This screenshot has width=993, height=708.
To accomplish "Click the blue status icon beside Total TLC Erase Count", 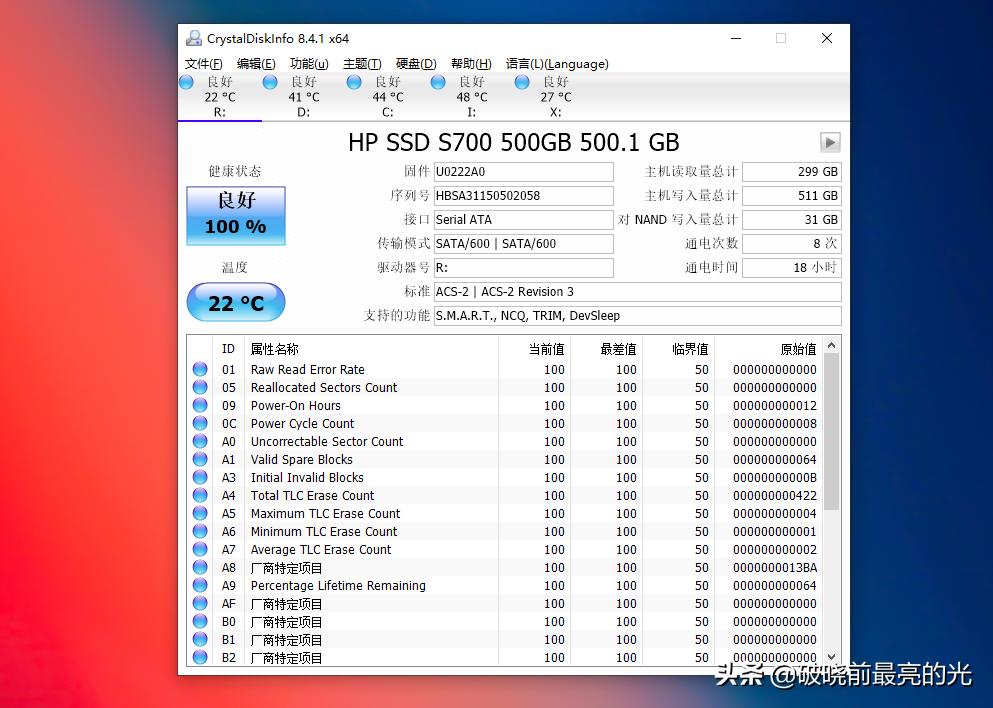I will [x=201, y=495].
